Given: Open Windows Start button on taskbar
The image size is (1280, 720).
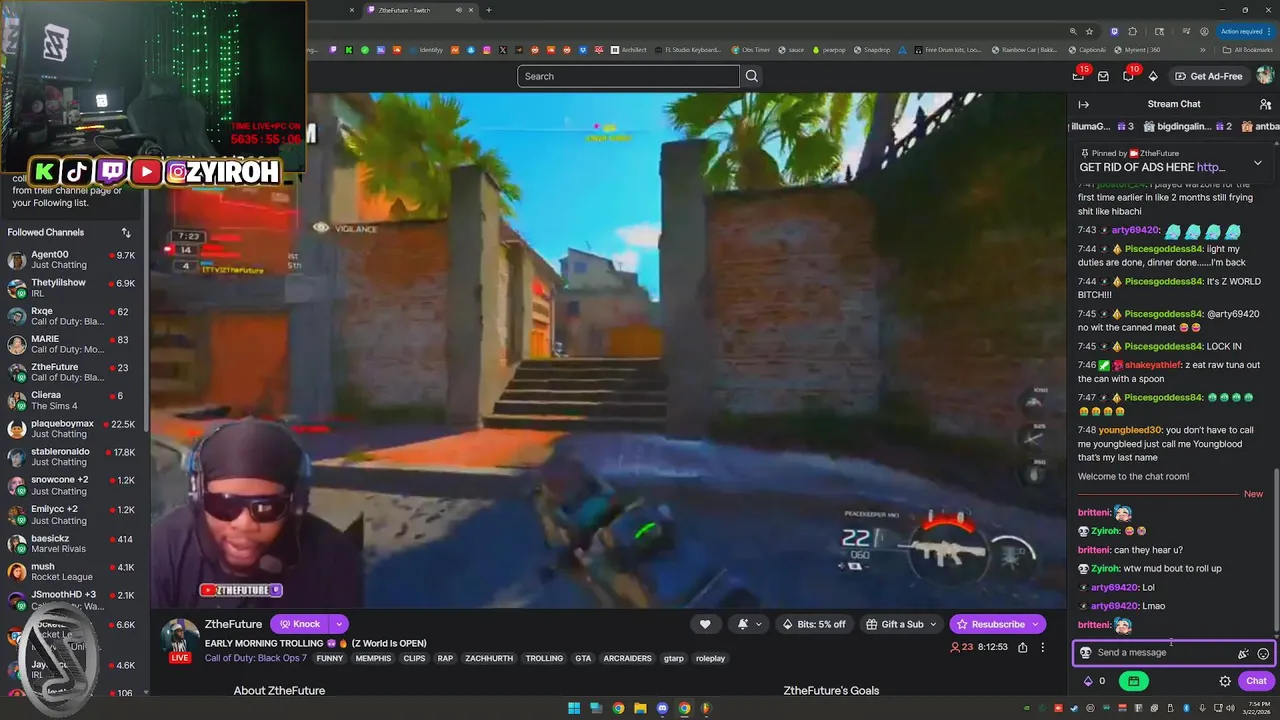Looking at the screenshot, I should pyautogui.click(x=574, y=708).
